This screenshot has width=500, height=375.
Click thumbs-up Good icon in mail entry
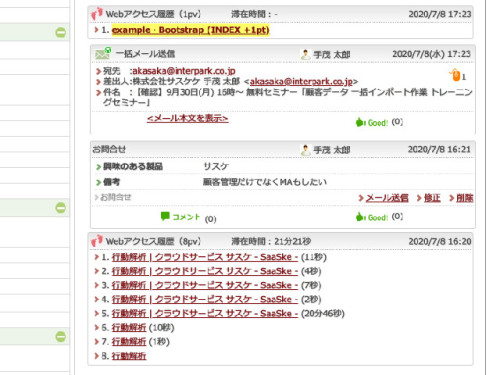point(360,122)
